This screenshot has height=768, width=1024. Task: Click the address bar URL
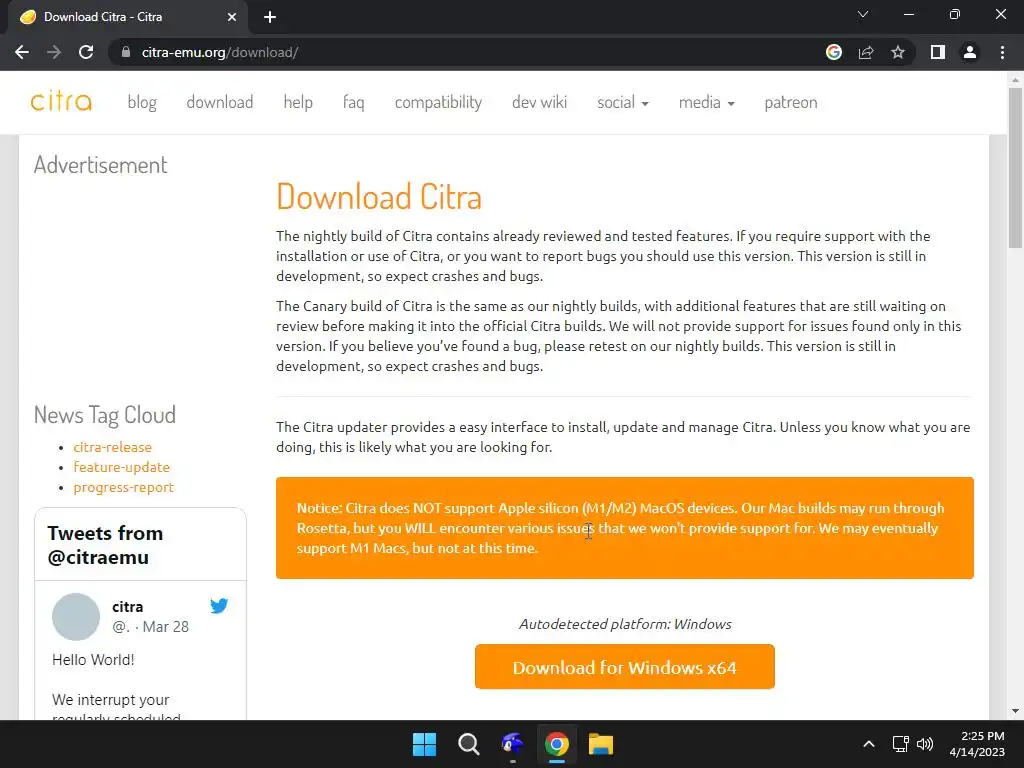click(220, 52)
